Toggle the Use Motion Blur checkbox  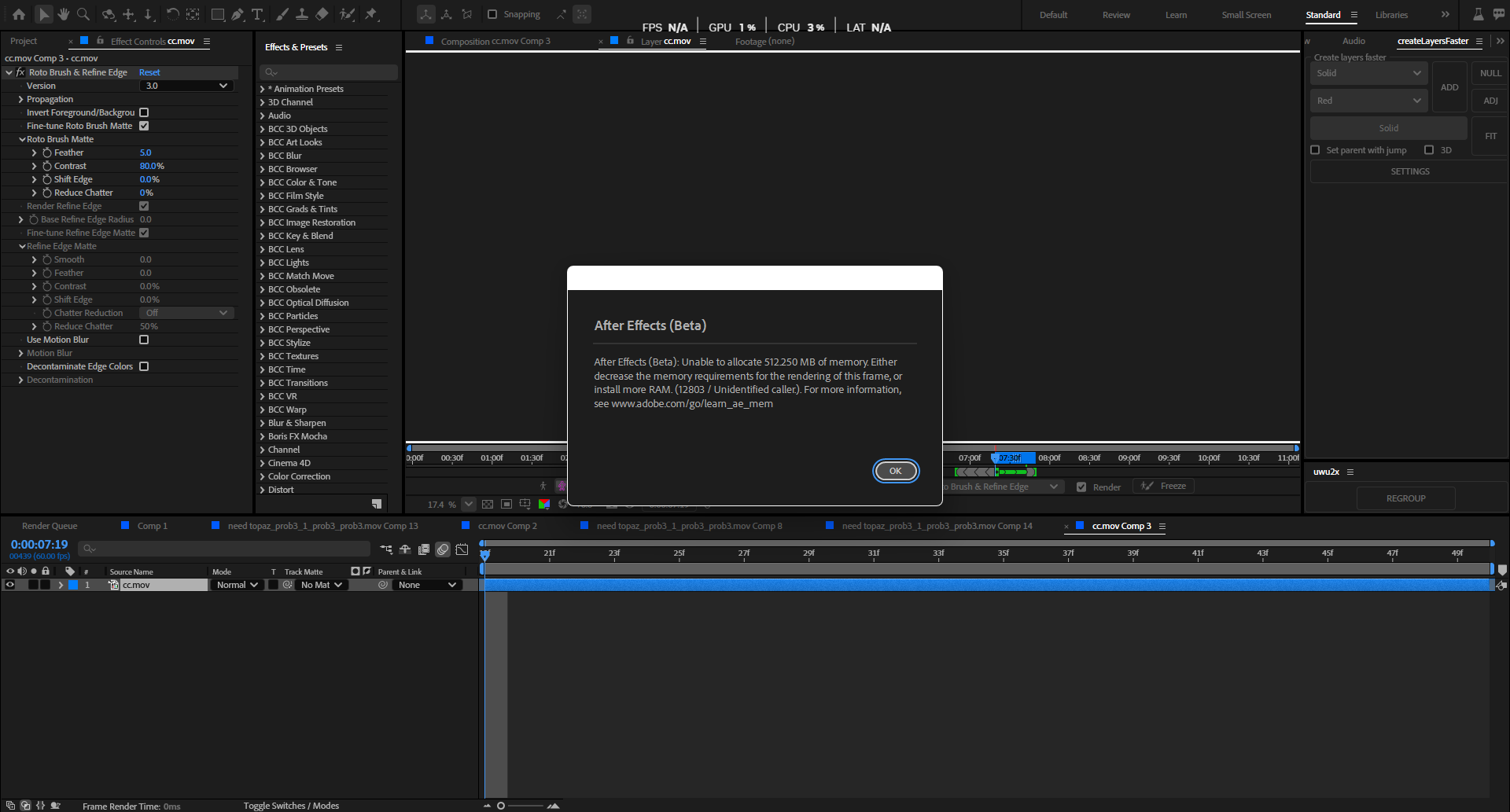(x=144, y=340)
